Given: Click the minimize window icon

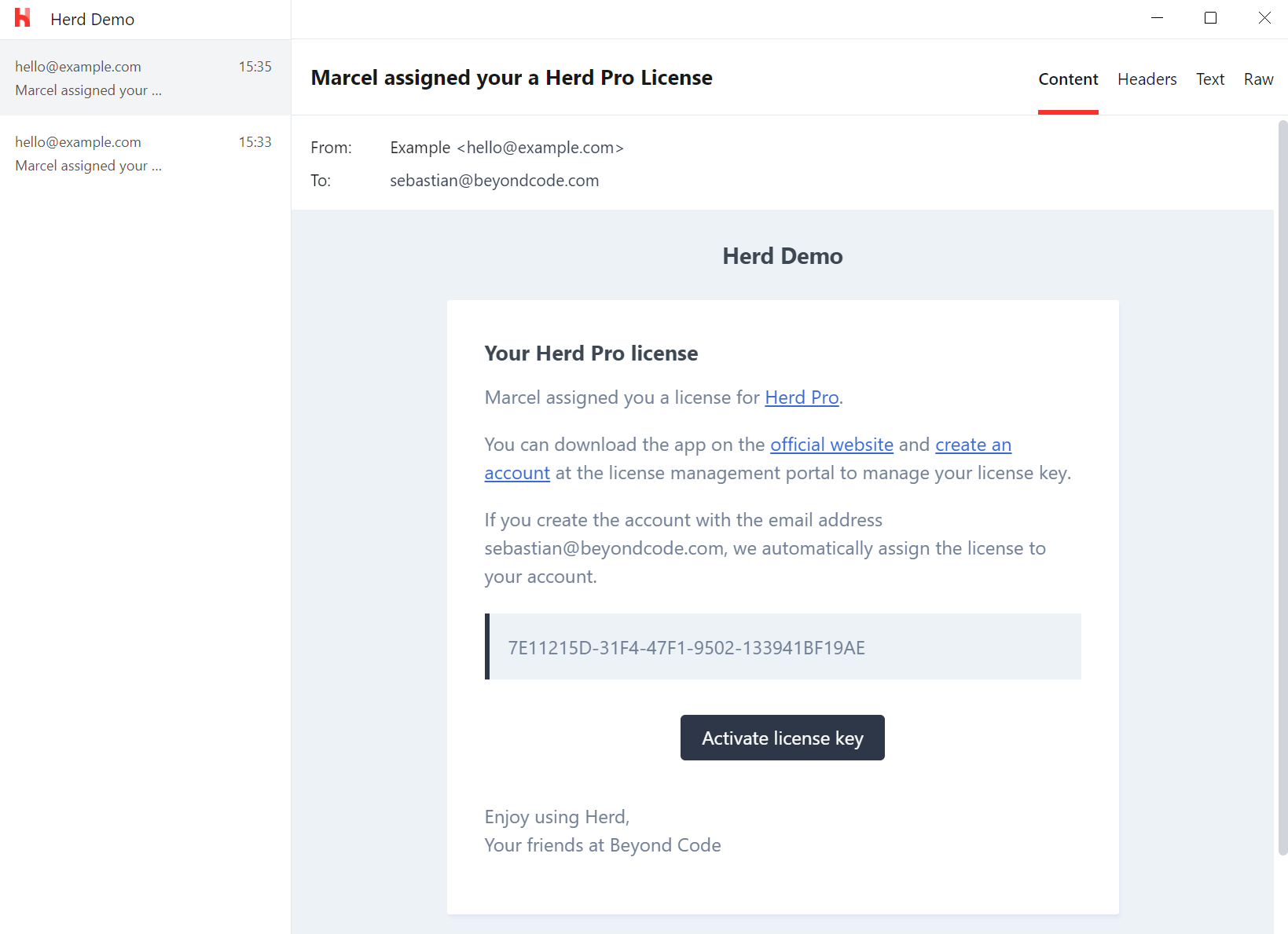Looking at the screenshot, I should [x=1156, y=17].
